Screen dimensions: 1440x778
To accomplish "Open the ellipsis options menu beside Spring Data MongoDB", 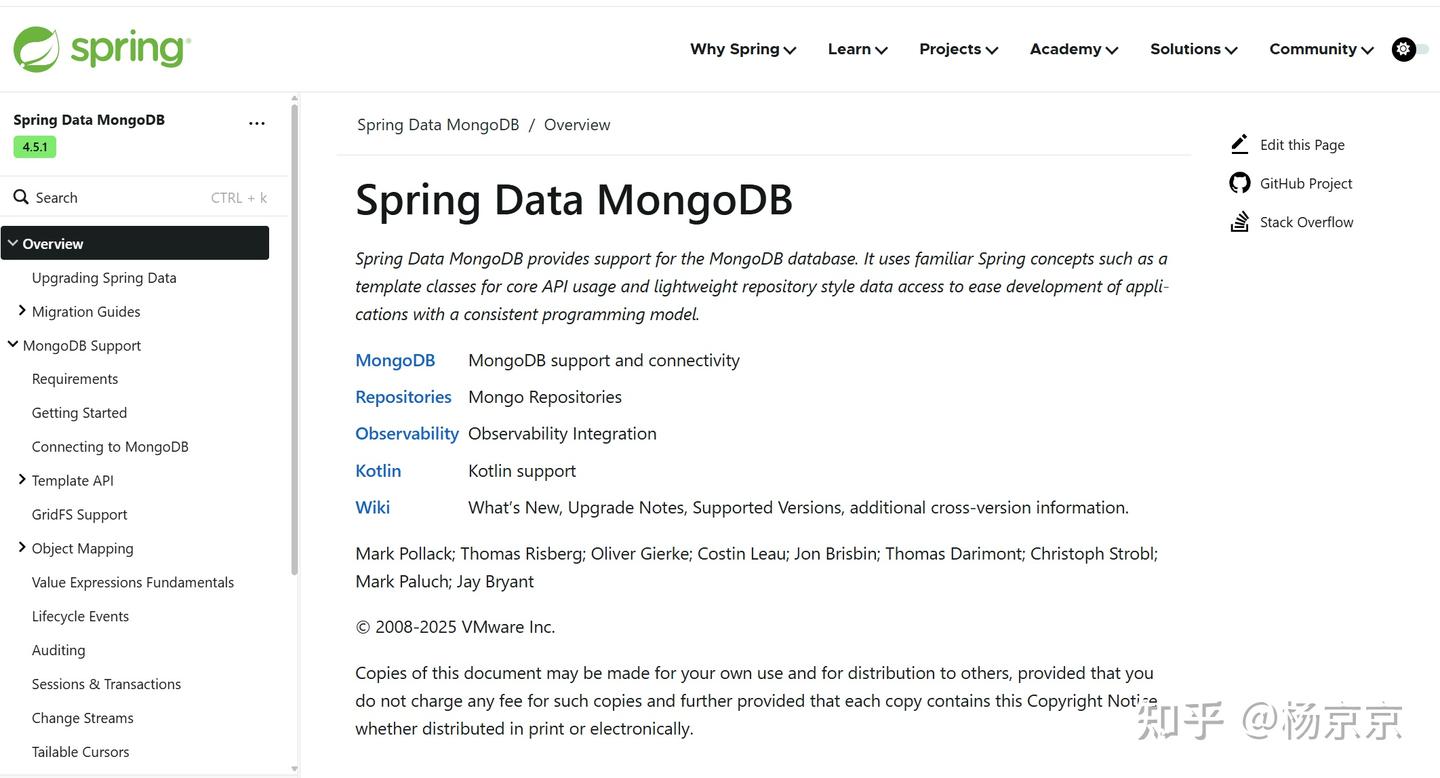I will [x=256, y=122].
